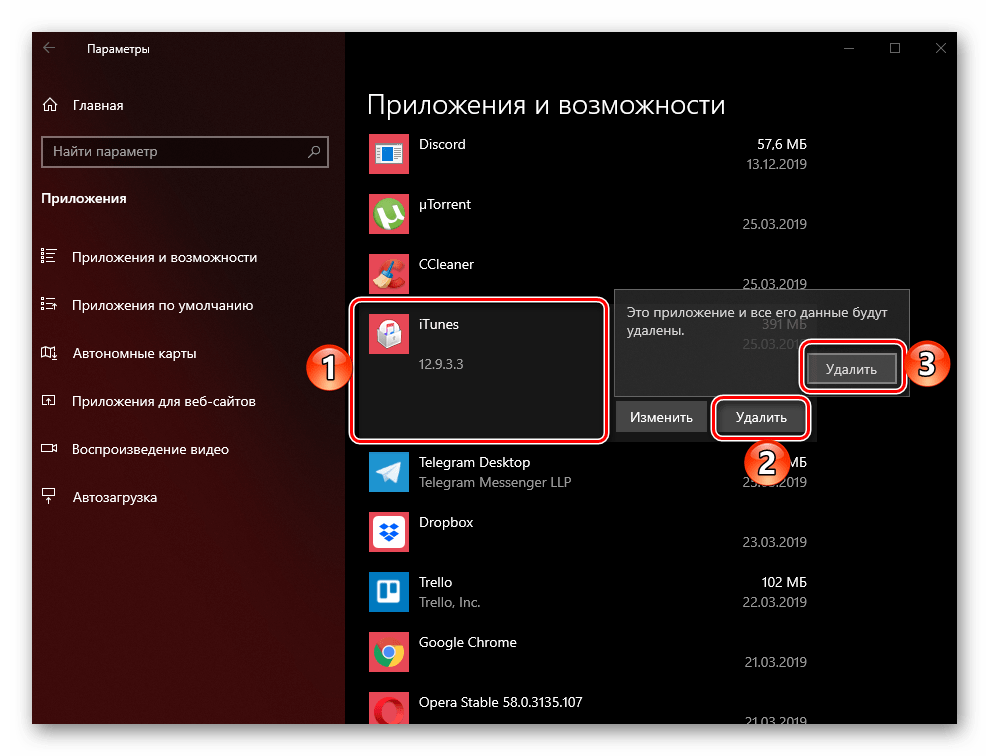Confirm removal with popup Удалить button
Screen dimensions: 989x756
(x=851, y=369)
